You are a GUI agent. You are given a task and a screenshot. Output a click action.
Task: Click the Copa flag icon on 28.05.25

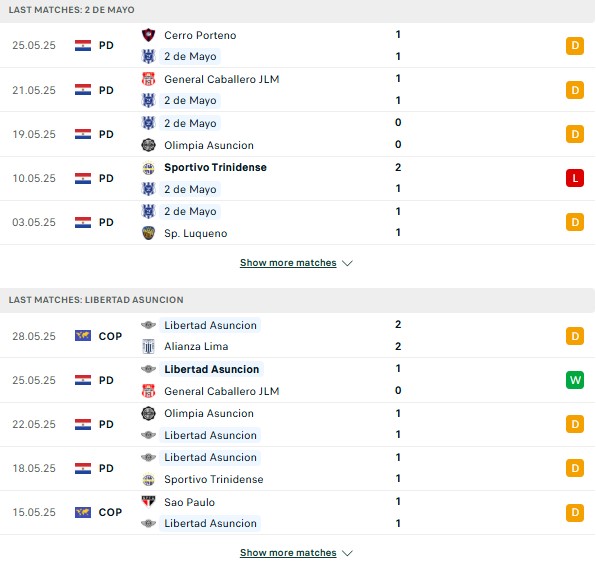tap(83, 336)
